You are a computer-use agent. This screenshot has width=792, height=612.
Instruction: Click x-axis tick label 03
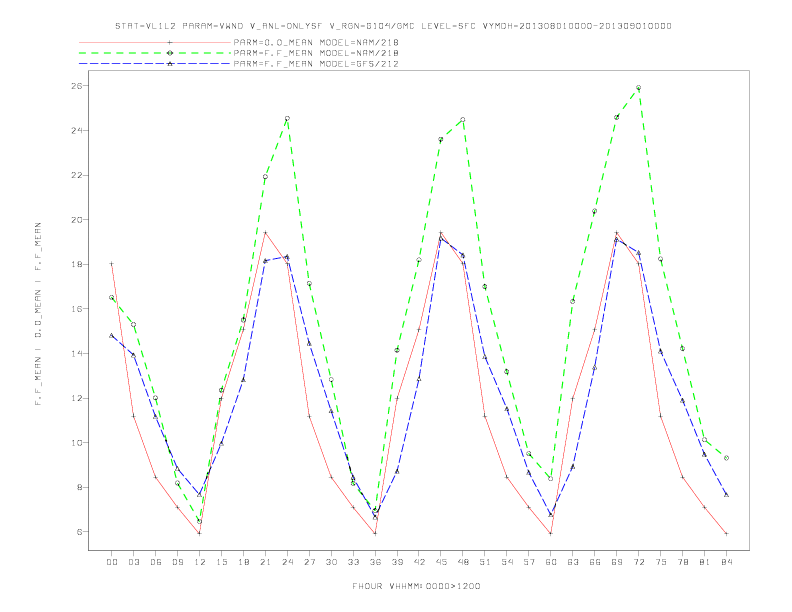(x=133, y=562)
